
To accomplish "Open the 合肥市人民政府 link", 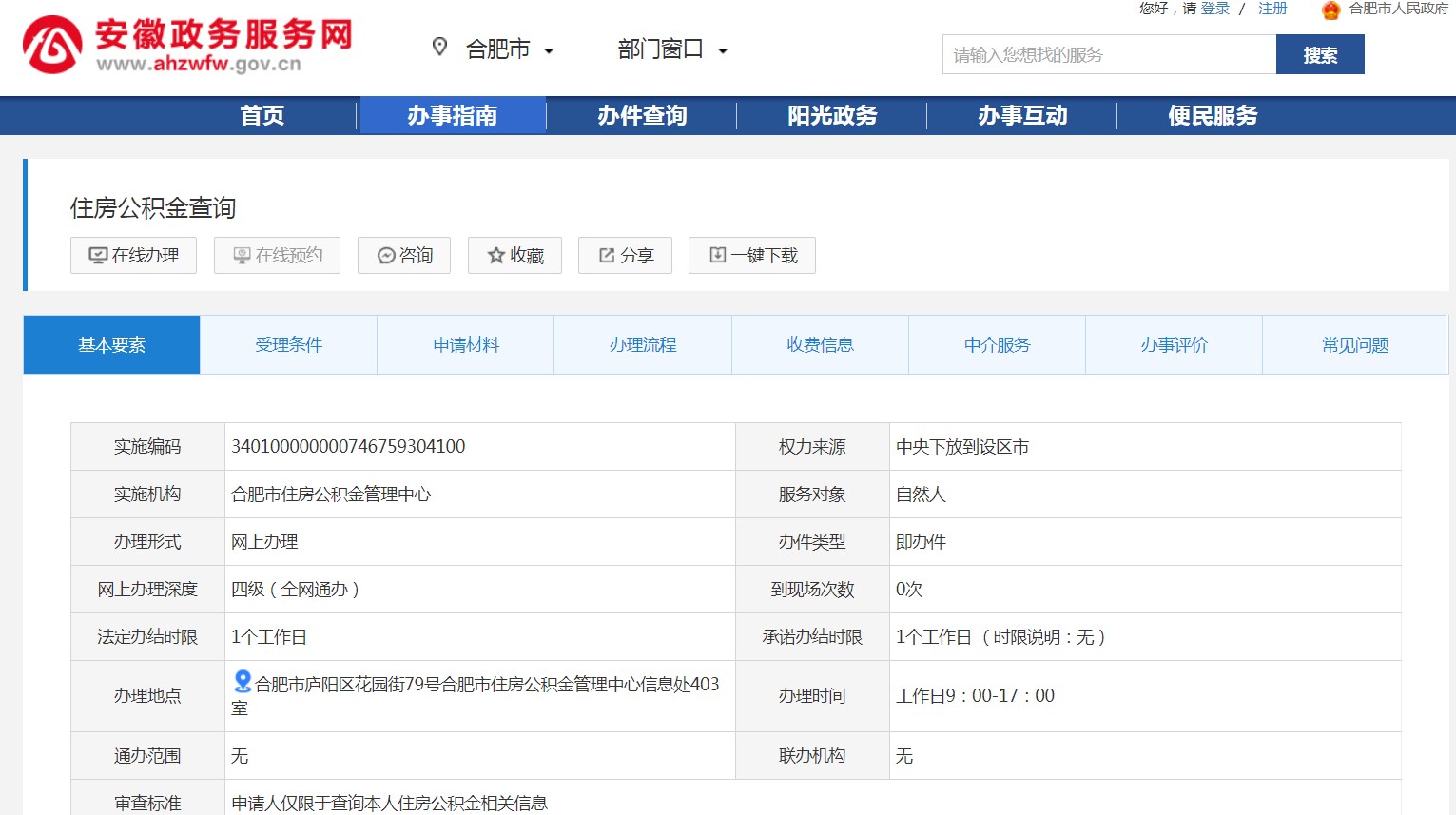I will click(1398, 9).
